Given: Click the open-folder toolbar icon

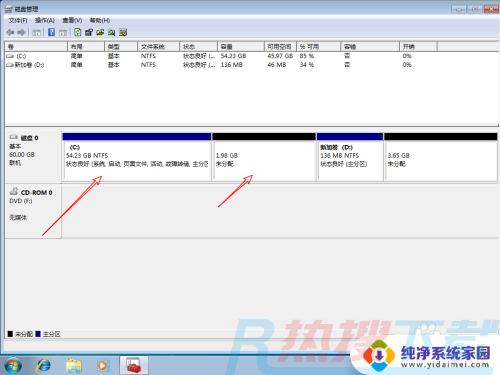Looking at the screenshot, I should pyautogui.click(x=100, y=32).
